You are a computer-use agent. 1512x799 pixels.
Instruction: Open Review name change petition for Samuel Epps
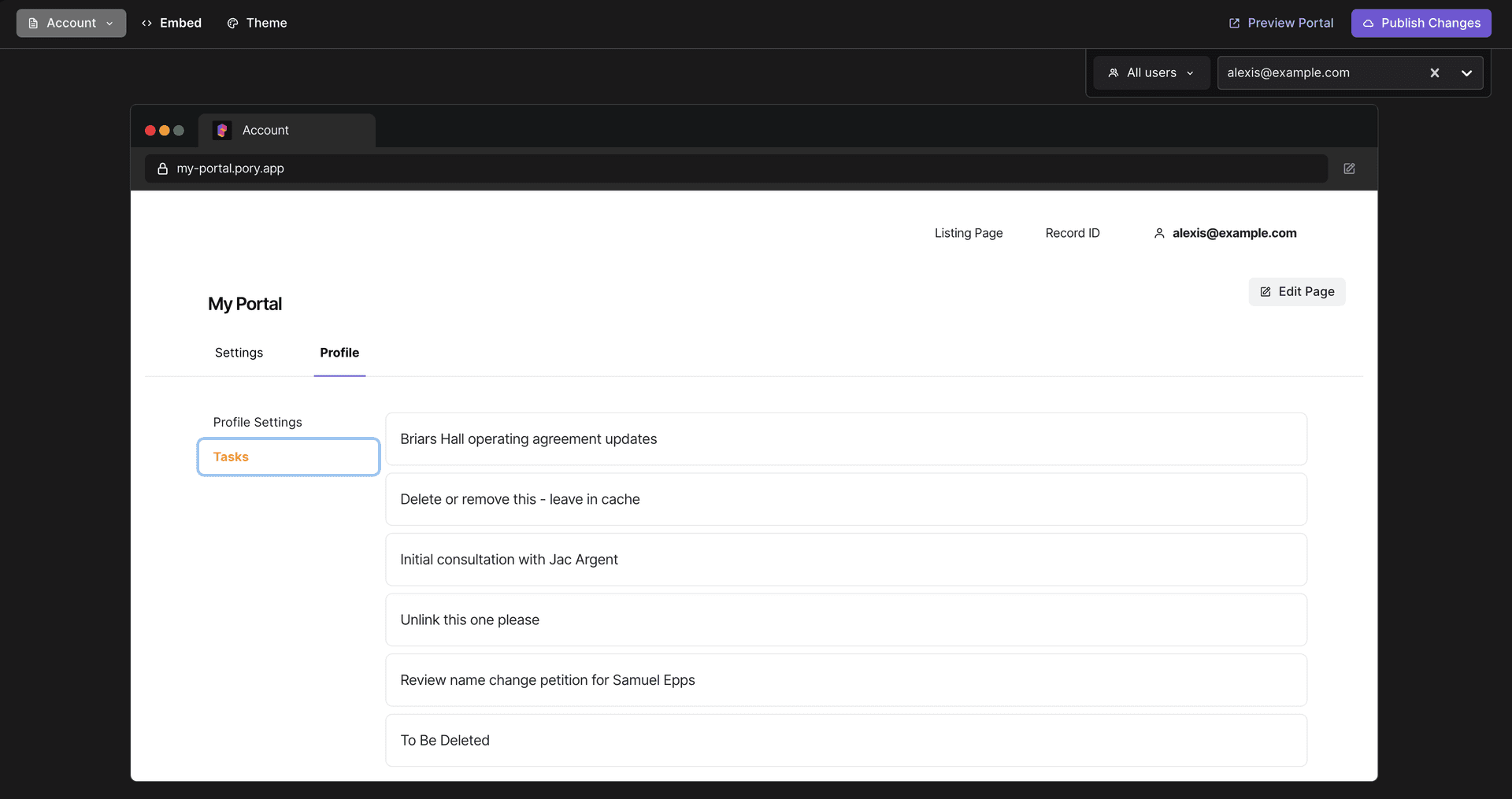coord(846,680)
